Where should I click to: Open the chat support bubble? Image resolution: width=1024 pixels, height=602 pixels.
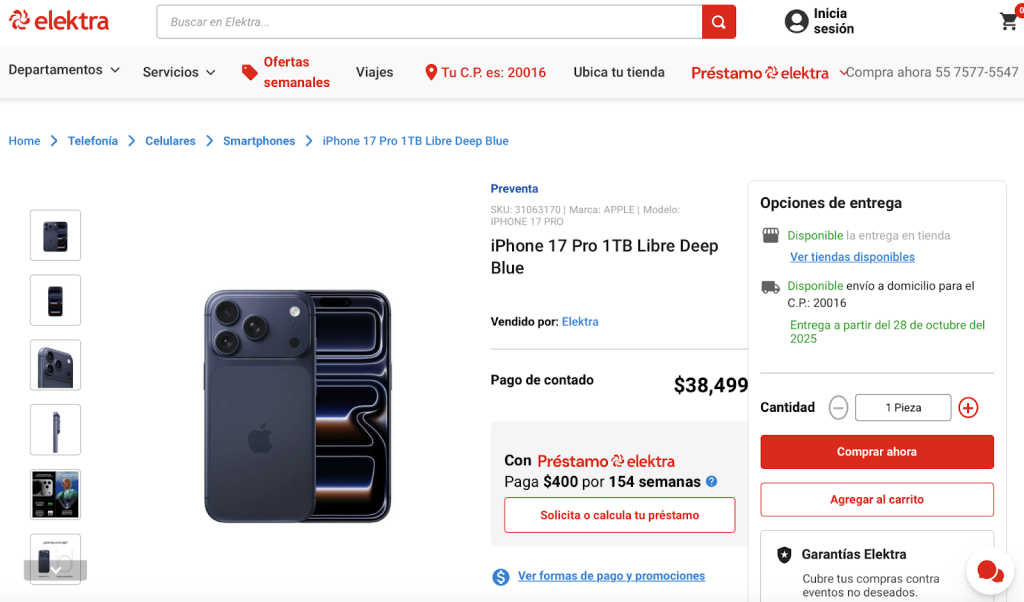click(x=989, y=571)
